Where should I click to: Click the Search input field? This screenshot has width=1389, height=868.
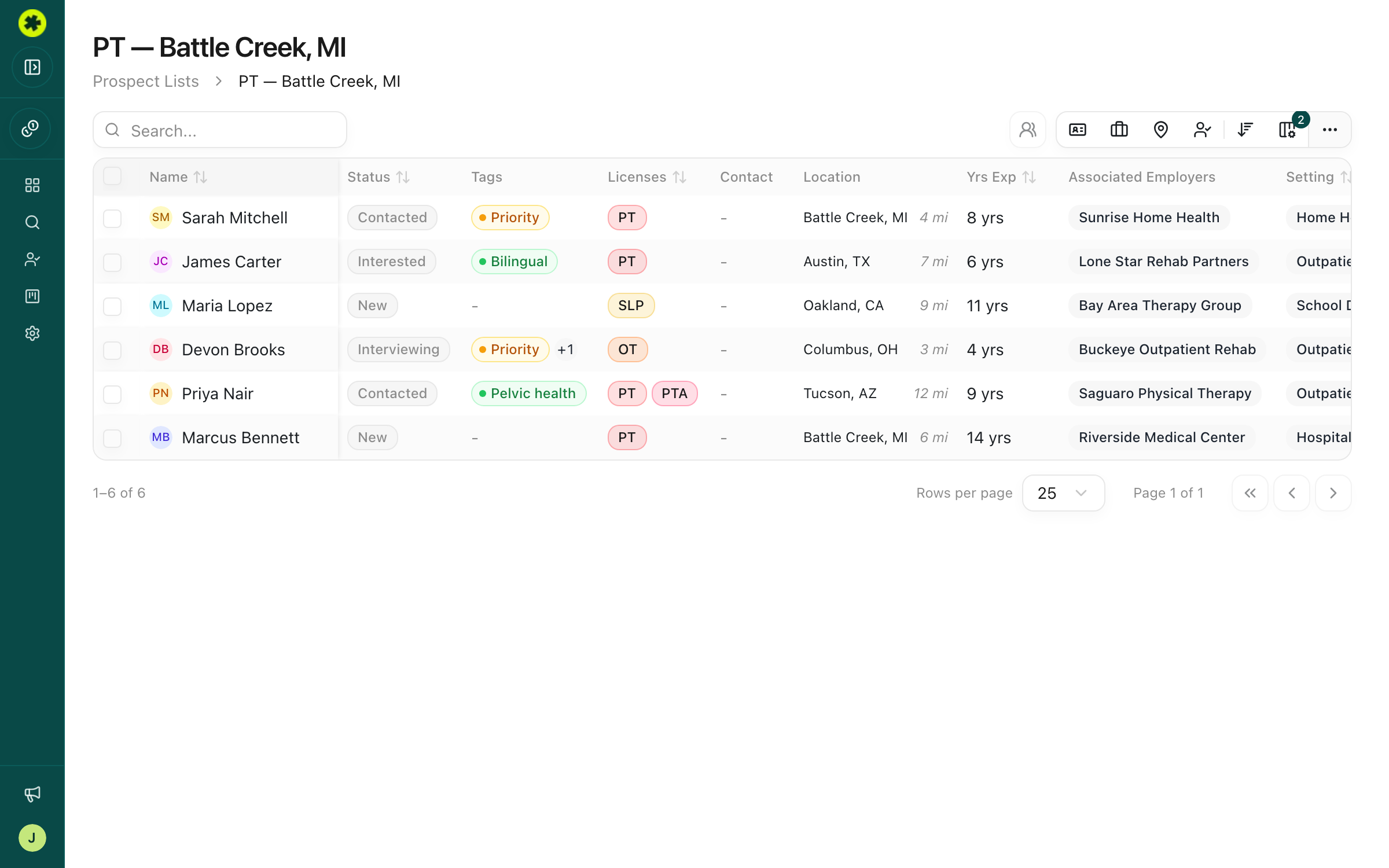click(220, 130)
